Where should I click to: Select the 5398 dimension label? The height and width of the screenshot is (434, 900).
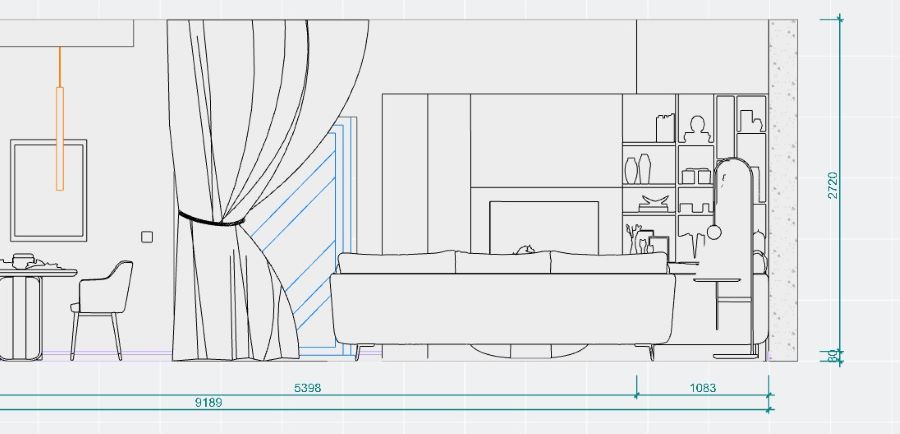(x=307, y=388)
